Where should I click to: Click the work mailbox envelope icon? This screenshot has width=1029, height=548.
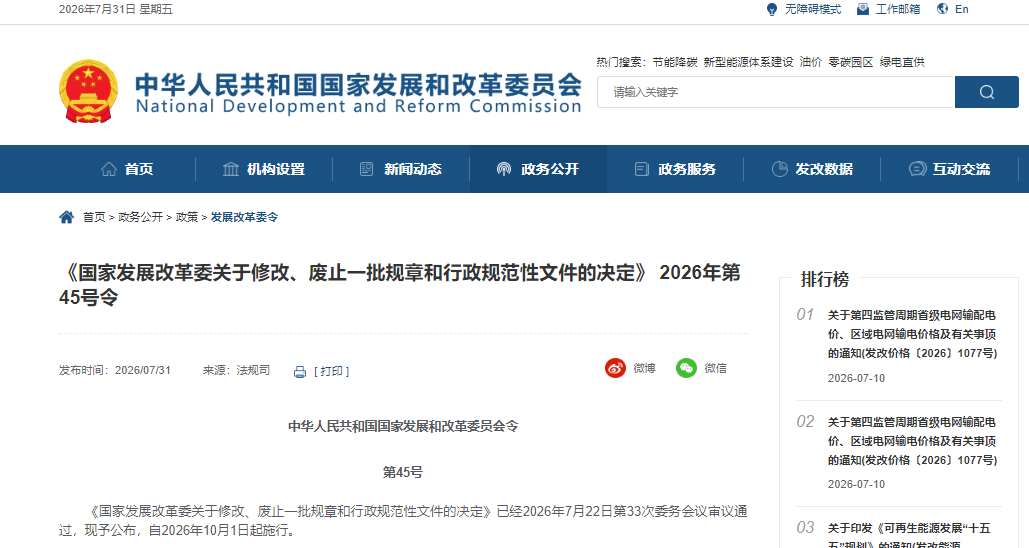coord(863,9)
